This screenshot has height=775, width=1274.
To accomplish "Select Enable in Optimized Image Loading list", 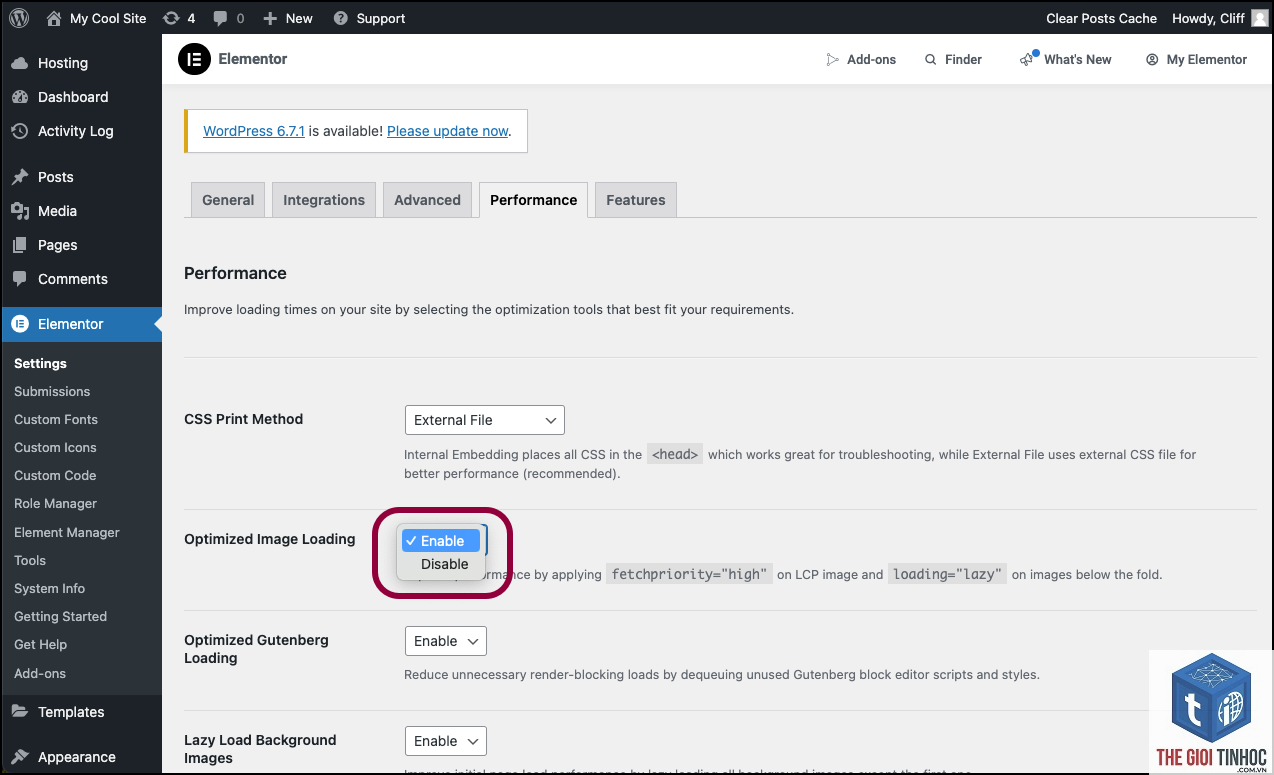I will [x=441, y=541].
